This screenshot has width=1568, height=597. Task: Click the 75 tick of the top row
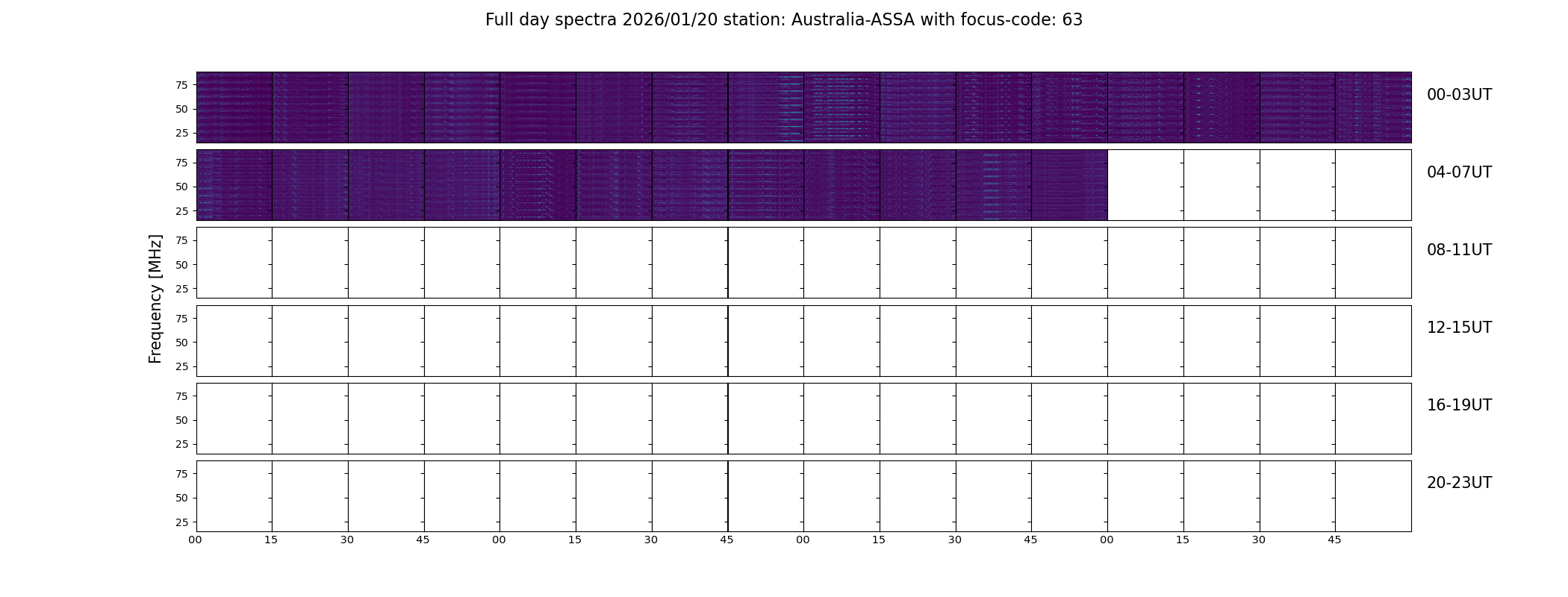[x=181, y=85]
